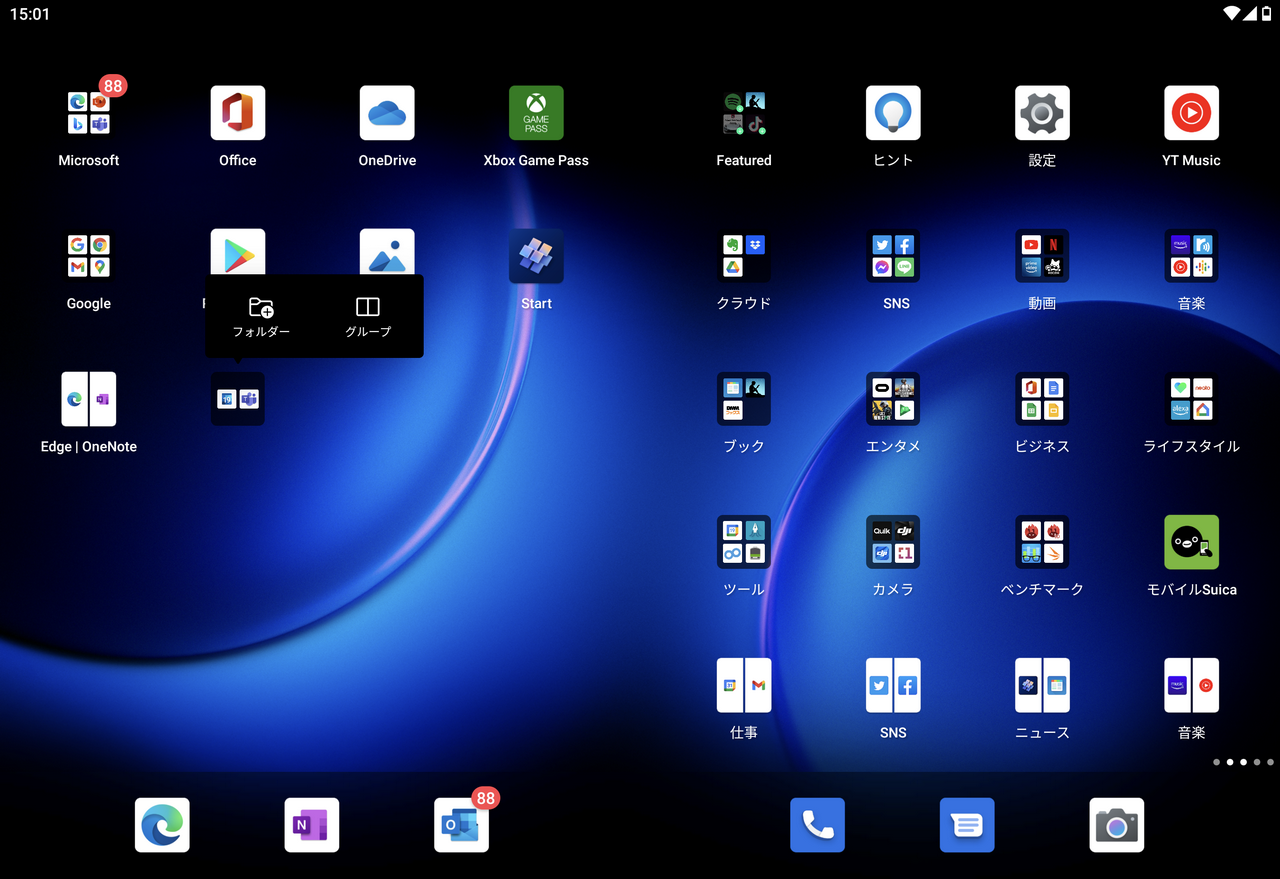Launch YT Music app

pos(1191,113)
